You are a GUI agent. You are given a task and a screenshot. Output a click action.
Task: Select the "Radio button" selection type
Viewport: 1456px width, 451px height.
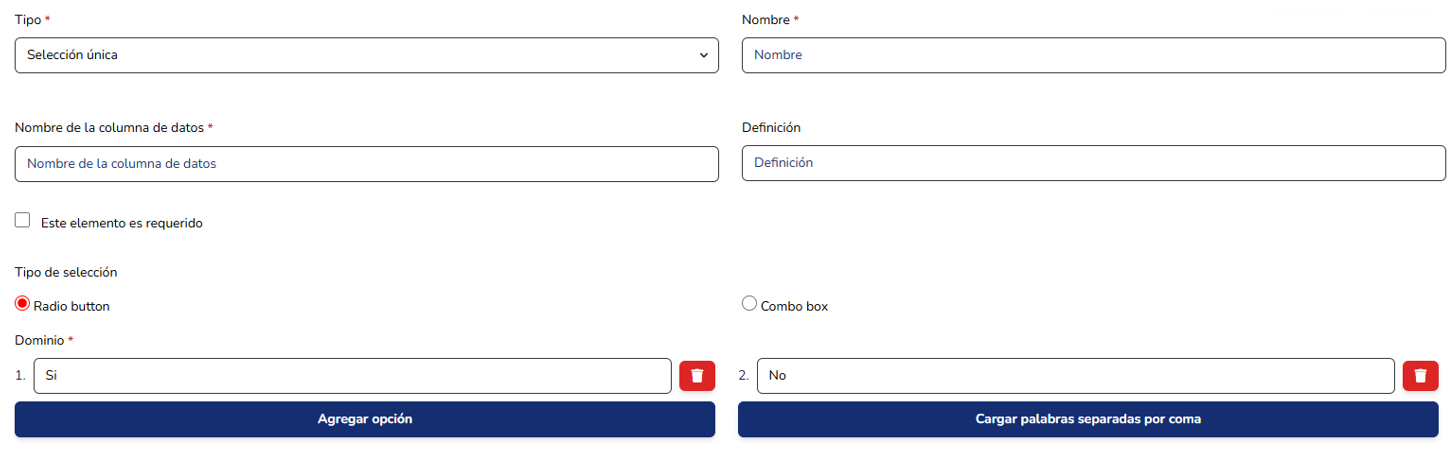click(x=23, y=304)
